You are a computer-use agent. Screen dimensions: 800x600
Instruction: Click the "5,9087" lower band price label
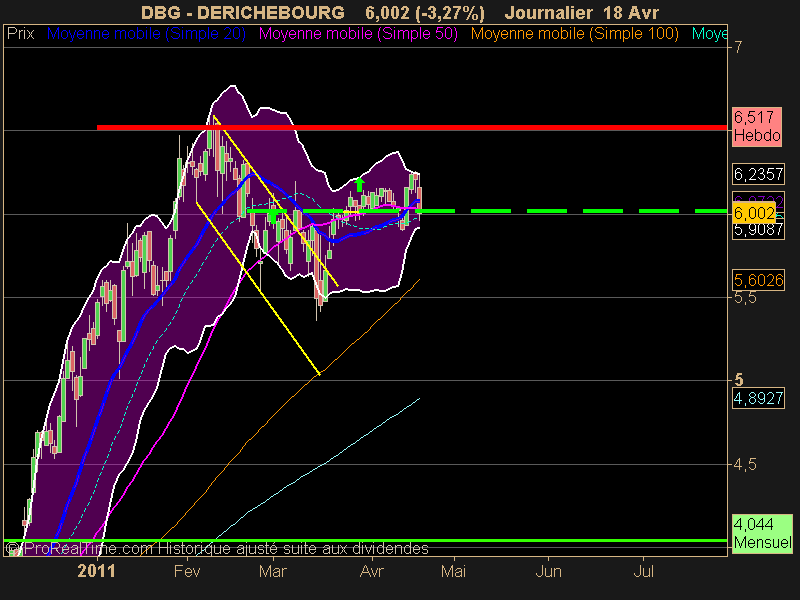click(x=758, y=230)
